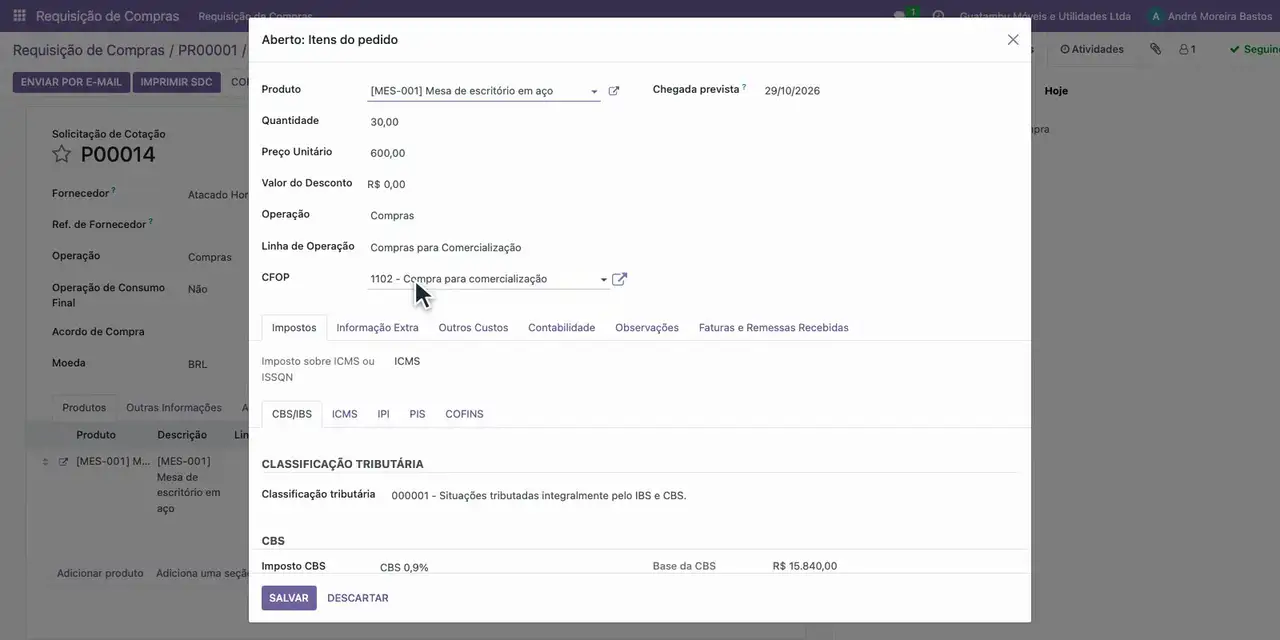This screenshot has width=1280, height=640.
Task: Click the SALVAR button
Action: [x=289, y=598]
